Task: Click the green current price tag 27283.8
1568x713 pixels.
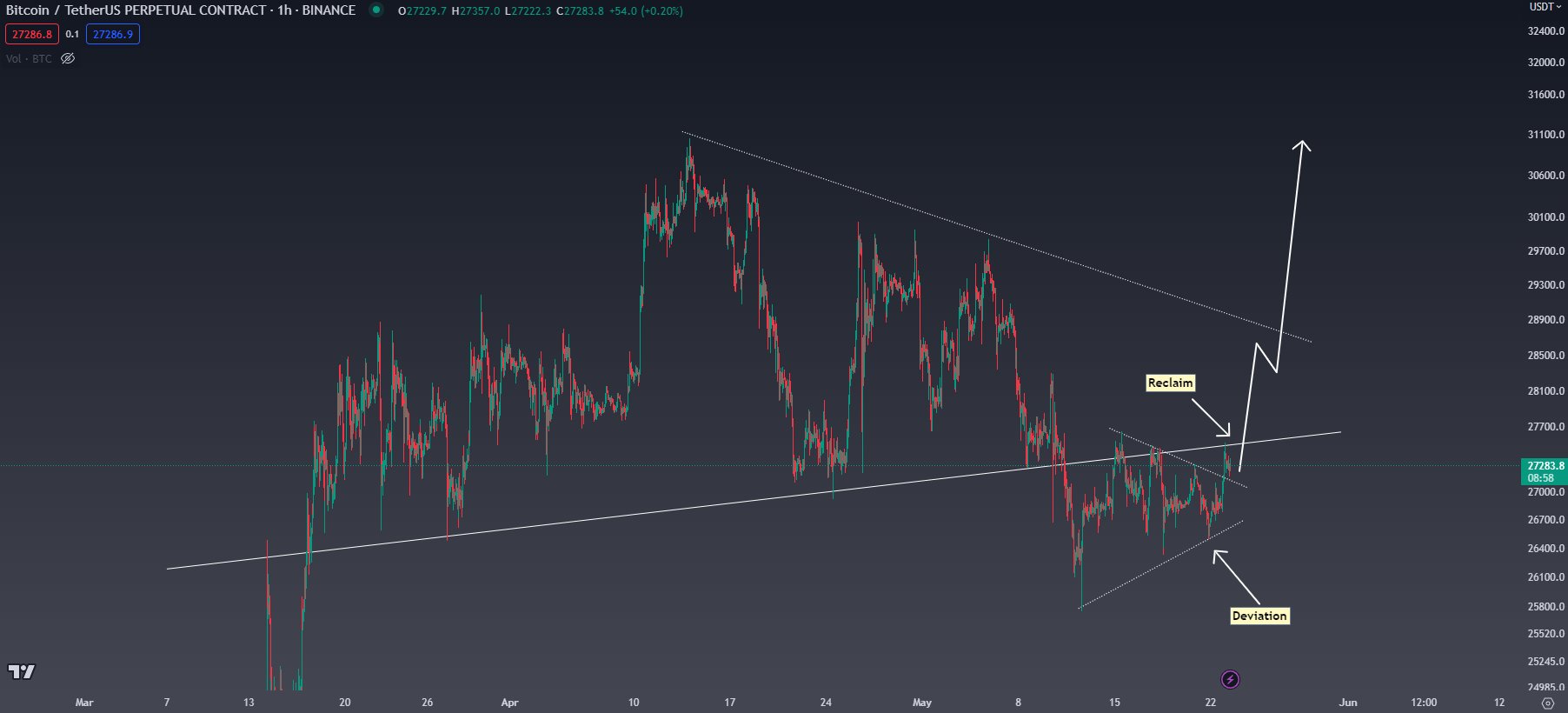Action: (1545, 466)
